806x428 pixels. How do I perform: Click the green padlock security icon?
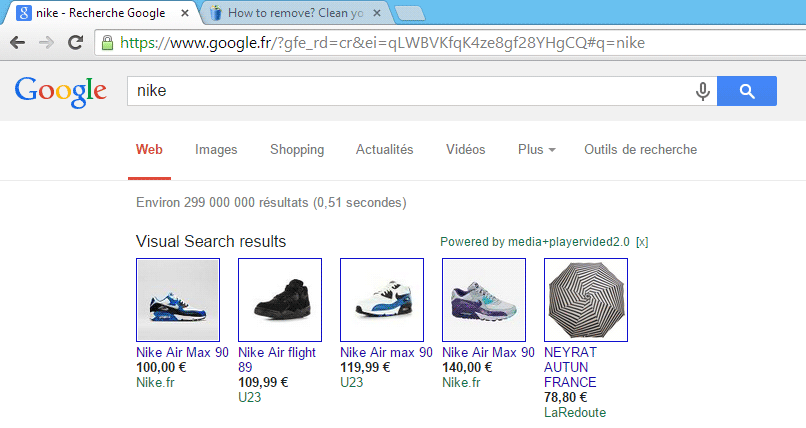[x=107, y=43]
